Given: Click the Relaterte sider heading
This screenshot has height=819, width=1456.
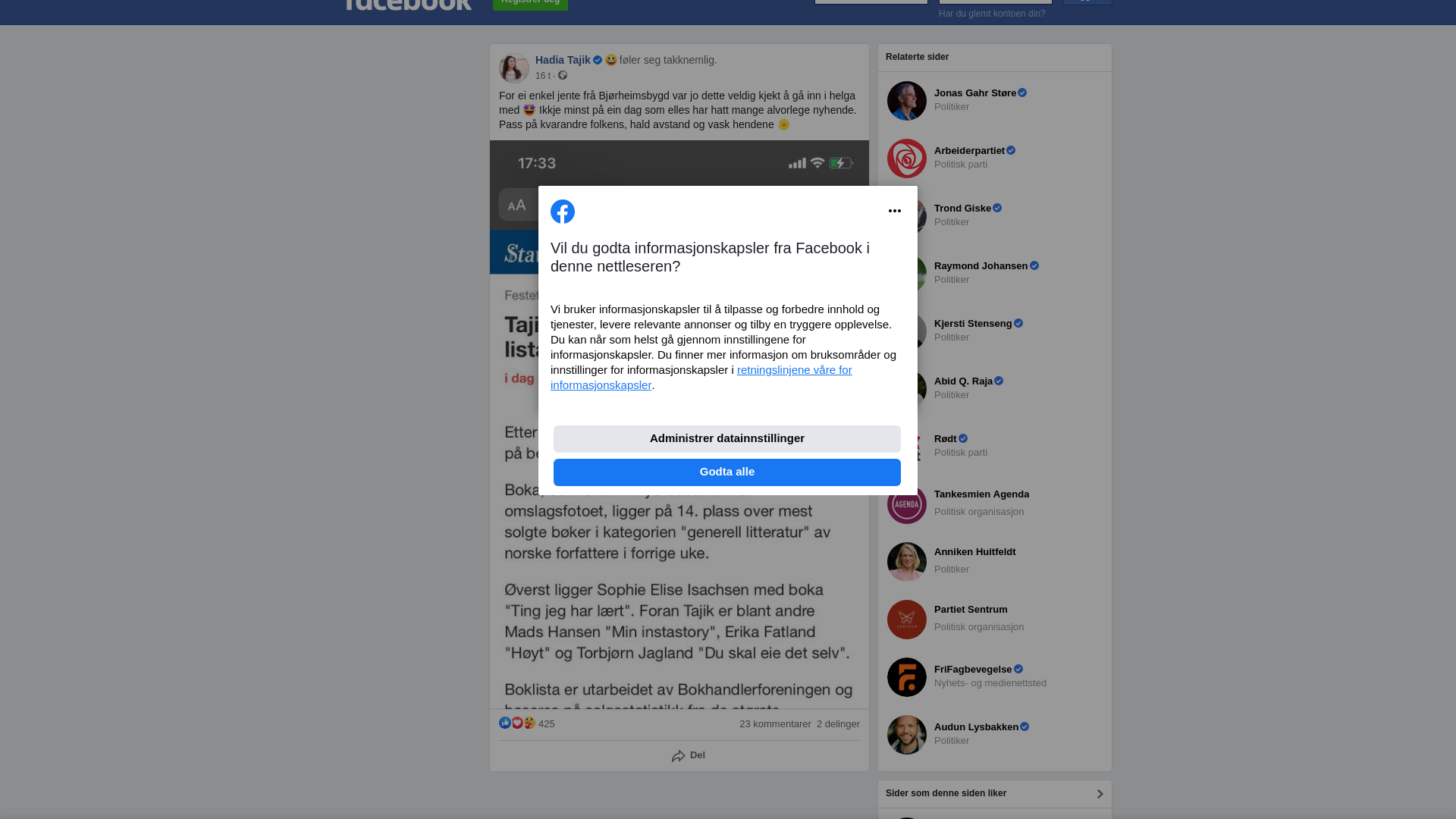Looking at the screenshot, I should pos(917,57).
